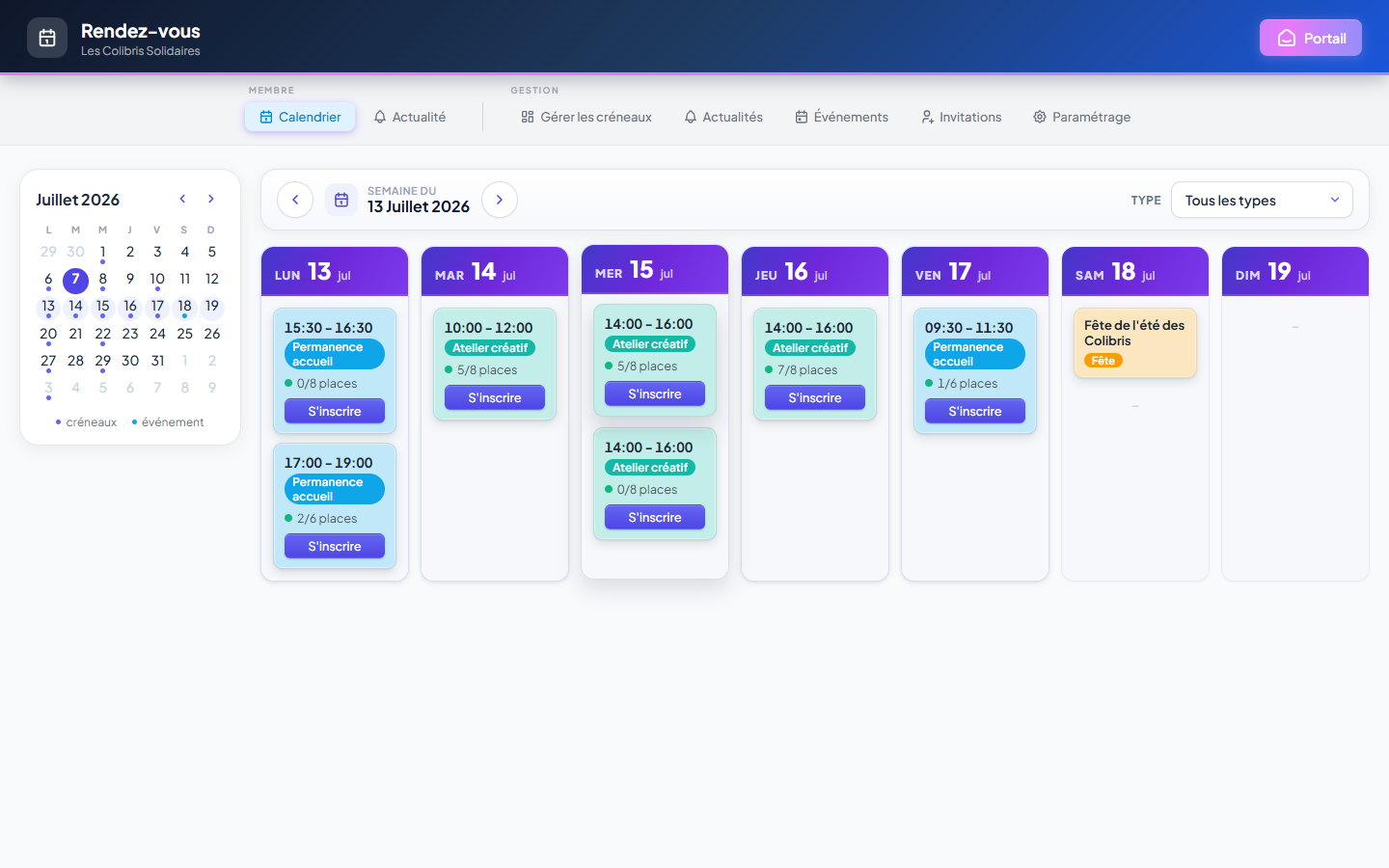Click the événement legend entry

tap(168, 422)
